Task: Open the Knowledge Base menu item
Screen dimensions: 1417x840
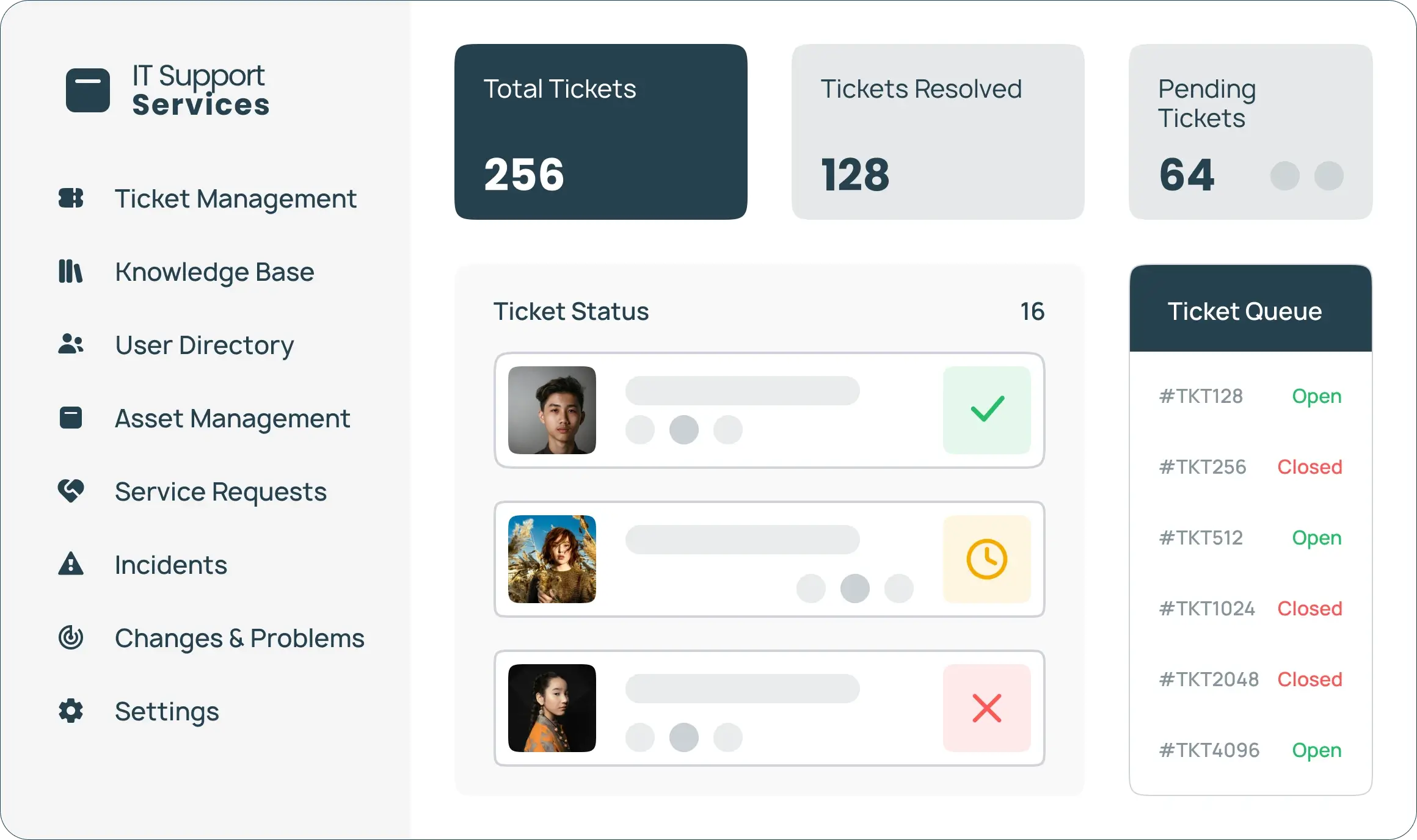Action: [214, 272]
